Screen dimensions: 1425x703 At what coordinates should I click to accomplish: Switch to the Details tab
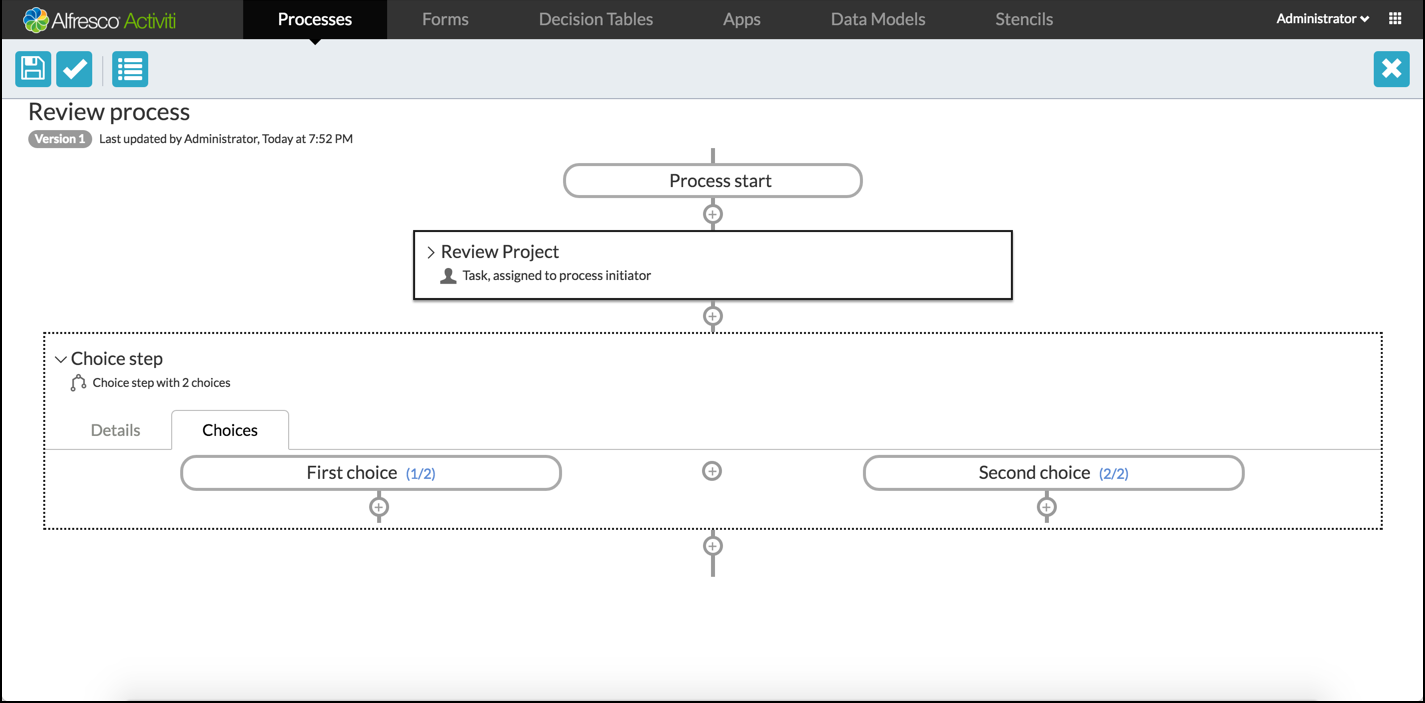(x=116, y=430)
